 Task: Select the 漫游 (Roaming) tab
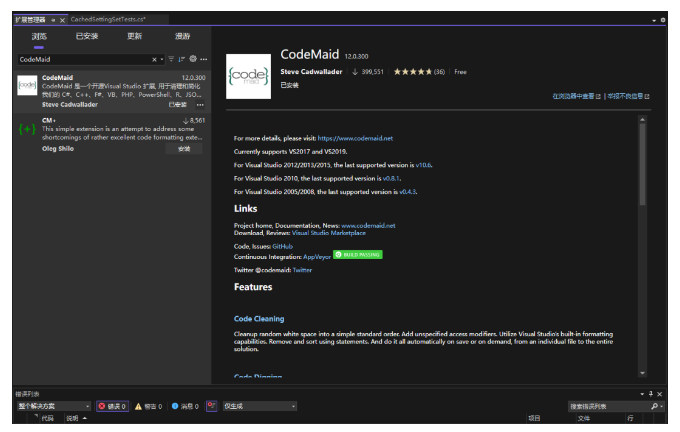(x=183, y=36)
